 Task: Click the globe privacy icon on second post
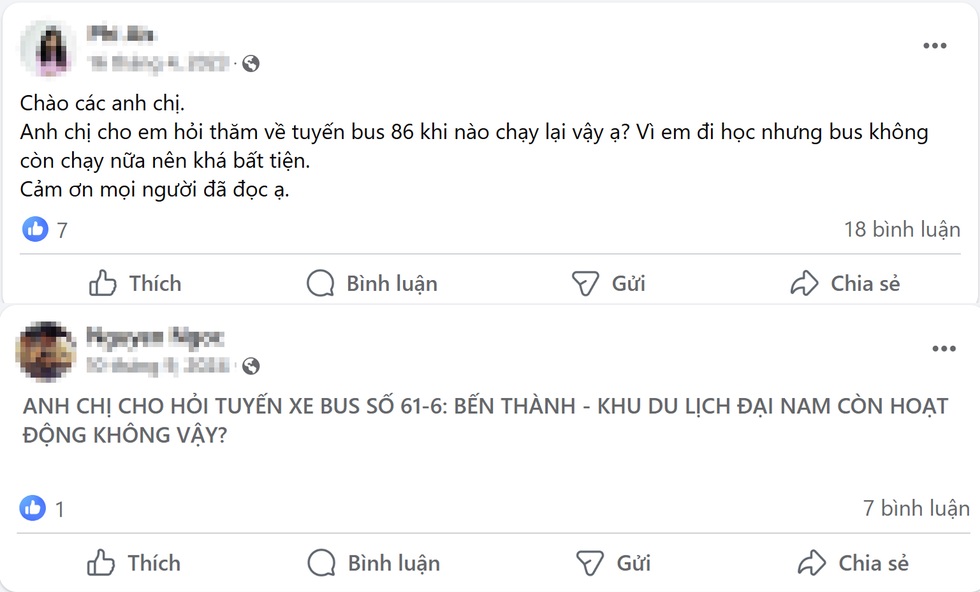(x=251, y=366)
